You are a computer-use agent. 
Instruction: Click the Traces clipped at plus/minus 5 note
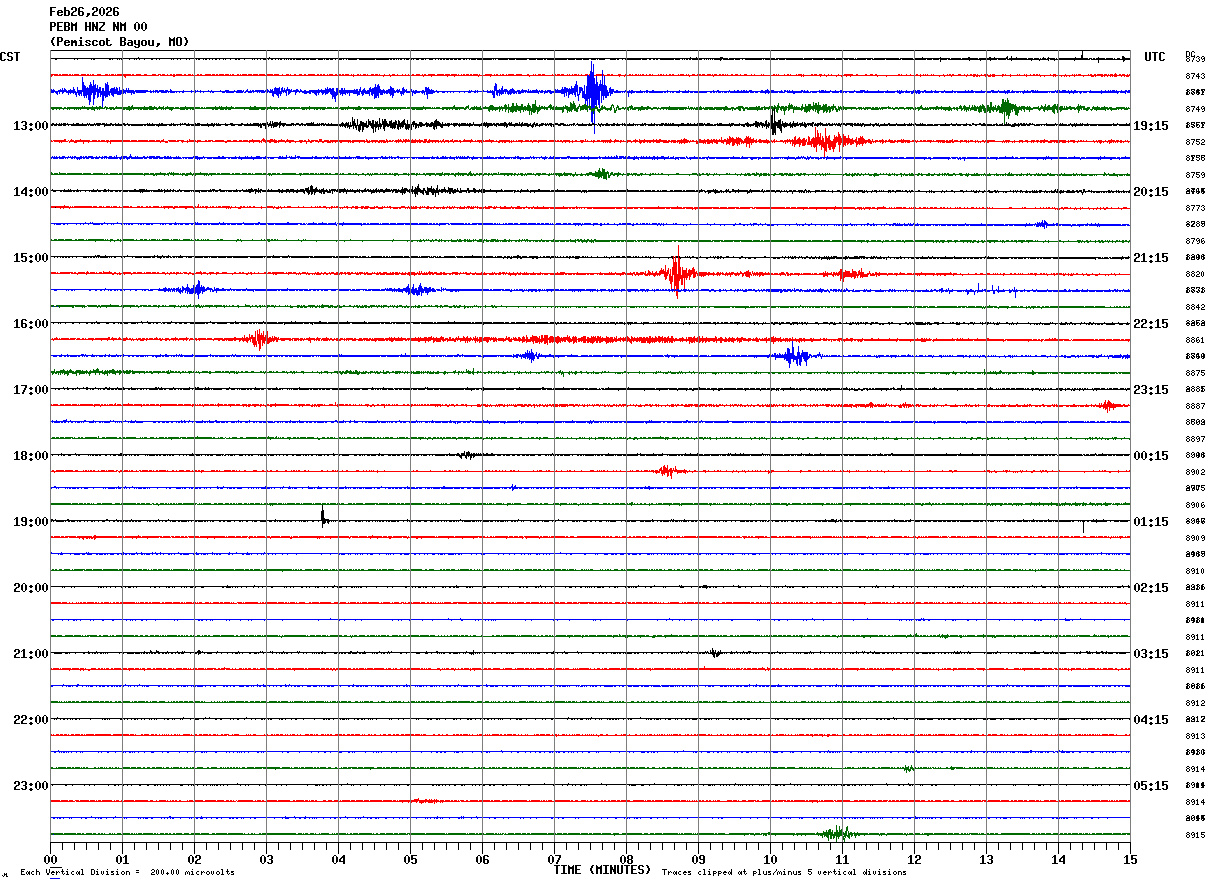coord(784,872)
